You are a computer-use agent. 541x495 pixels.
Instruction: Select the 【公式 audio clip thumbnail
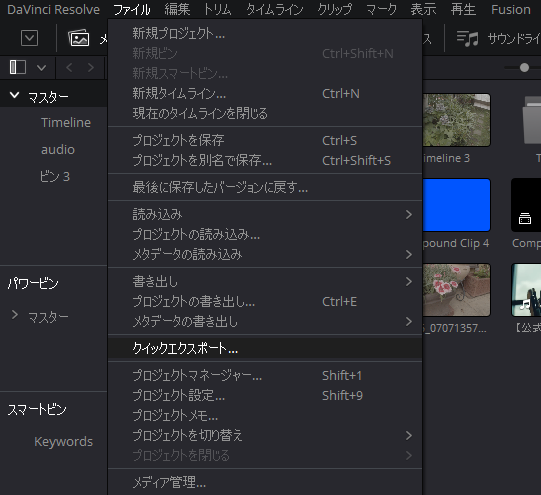click(x=526, y=290)
